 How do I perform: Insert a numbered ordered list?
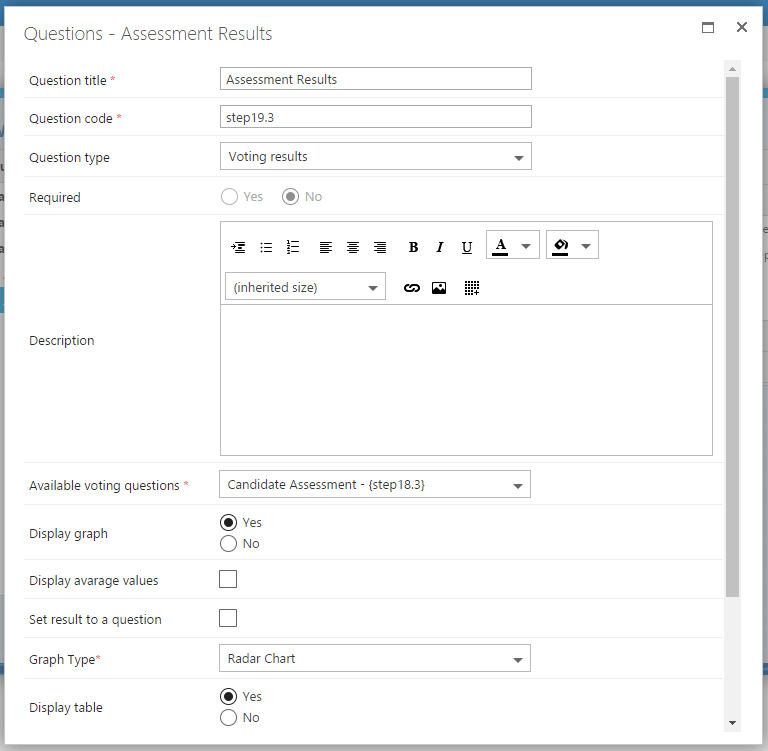[x=292, y=247]
